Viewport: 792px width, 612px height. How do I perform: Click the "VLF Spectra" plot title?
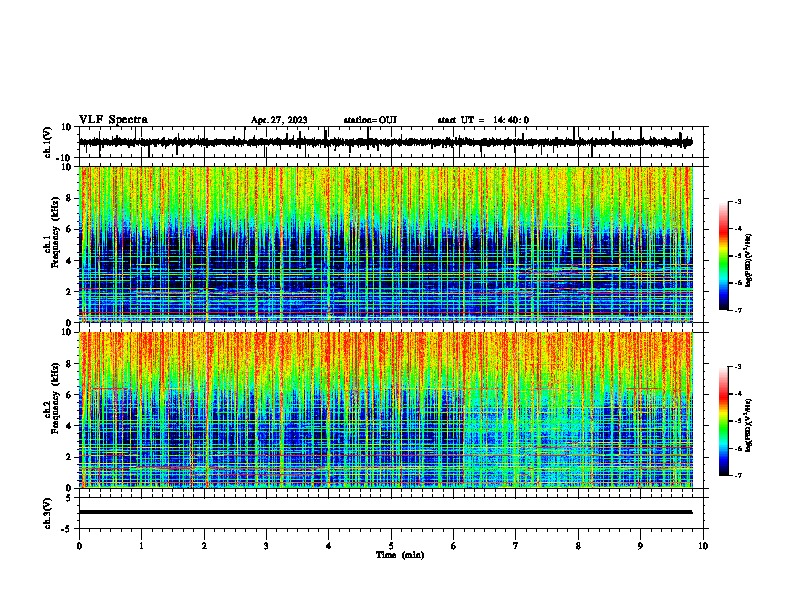tap(113, 120)
